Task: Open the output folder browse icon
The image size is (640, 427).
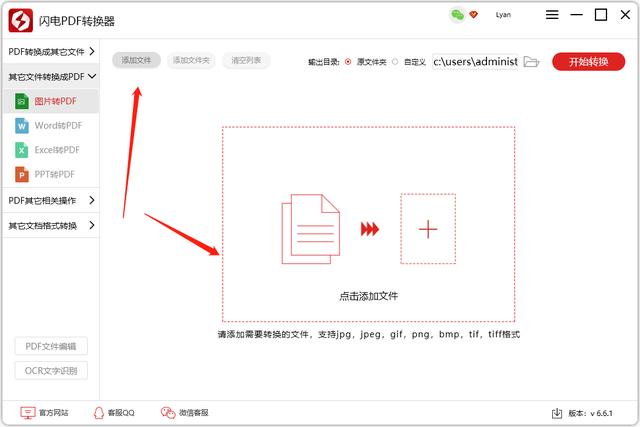Action: (x=531, y=61)
